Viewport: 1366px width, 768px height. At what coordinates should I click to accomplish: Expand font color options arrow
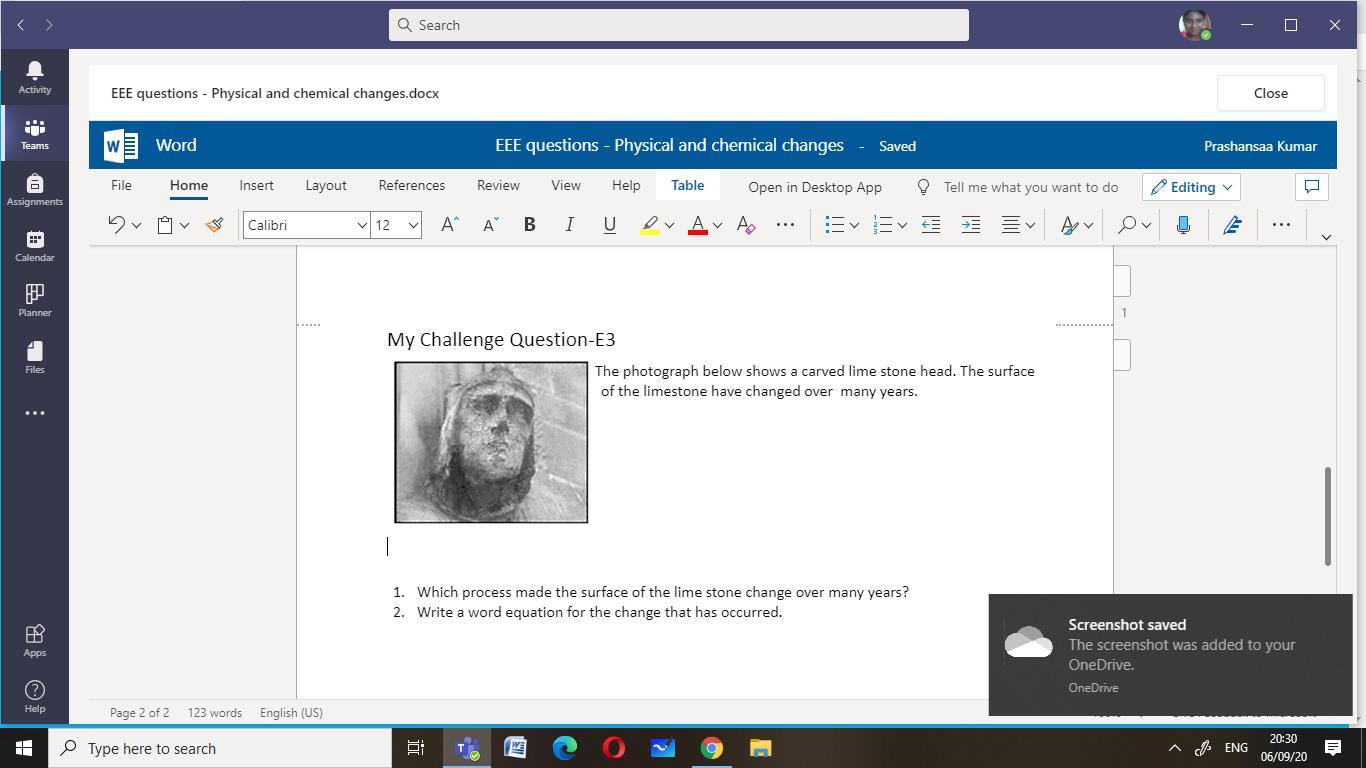pos(717,225)
